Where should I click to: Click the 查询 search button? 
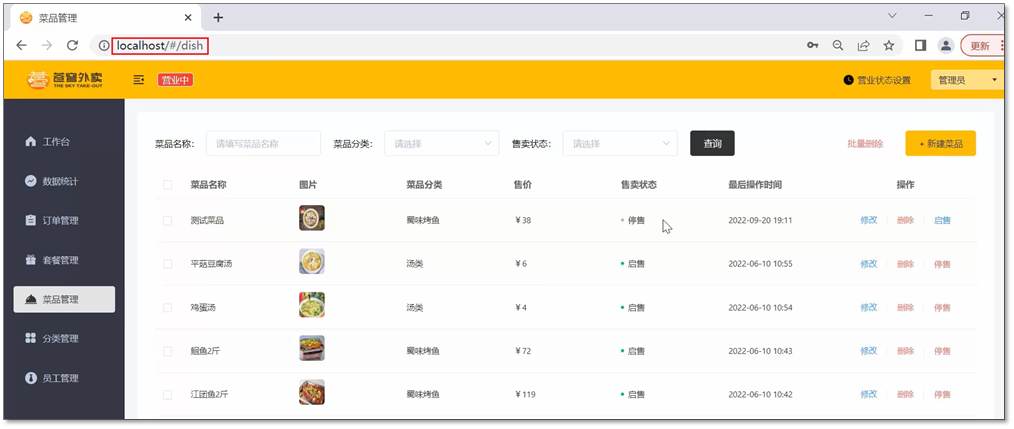pyautogui.click(x=712, y=144)
